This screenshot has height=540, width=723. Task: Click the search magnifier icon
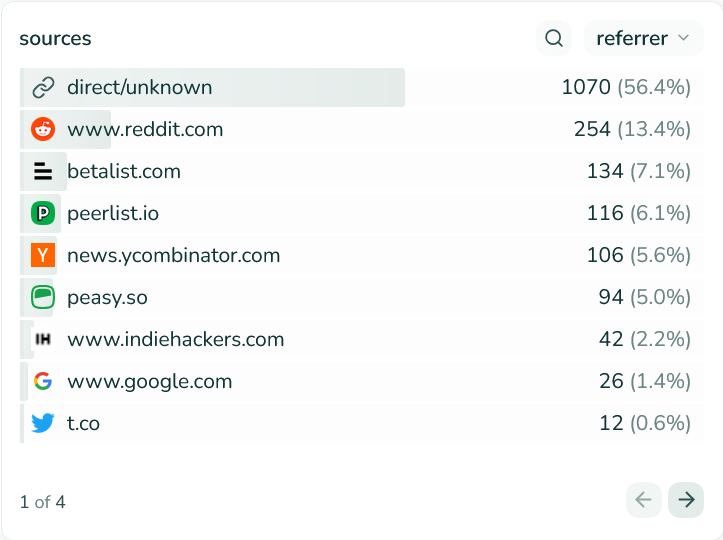(x=553, y=39)
